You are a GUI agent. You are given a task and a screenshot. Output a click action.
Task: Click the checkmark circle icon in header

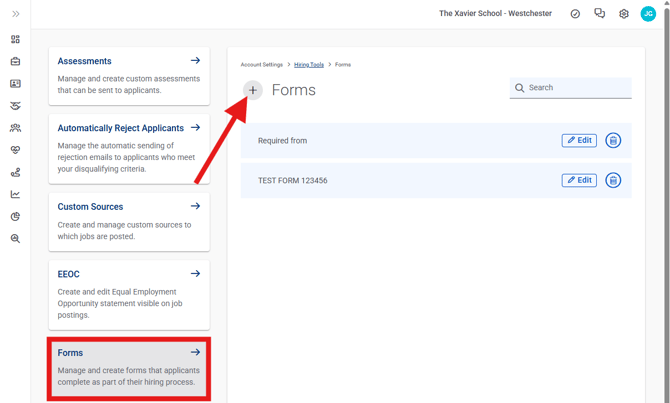[575, 14]
